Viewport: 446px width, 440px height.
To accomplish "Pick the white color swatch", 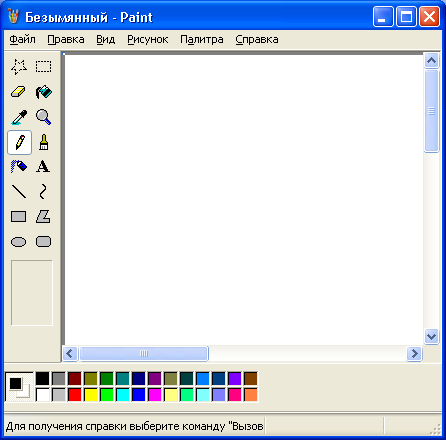I will [x=42, y=395].
